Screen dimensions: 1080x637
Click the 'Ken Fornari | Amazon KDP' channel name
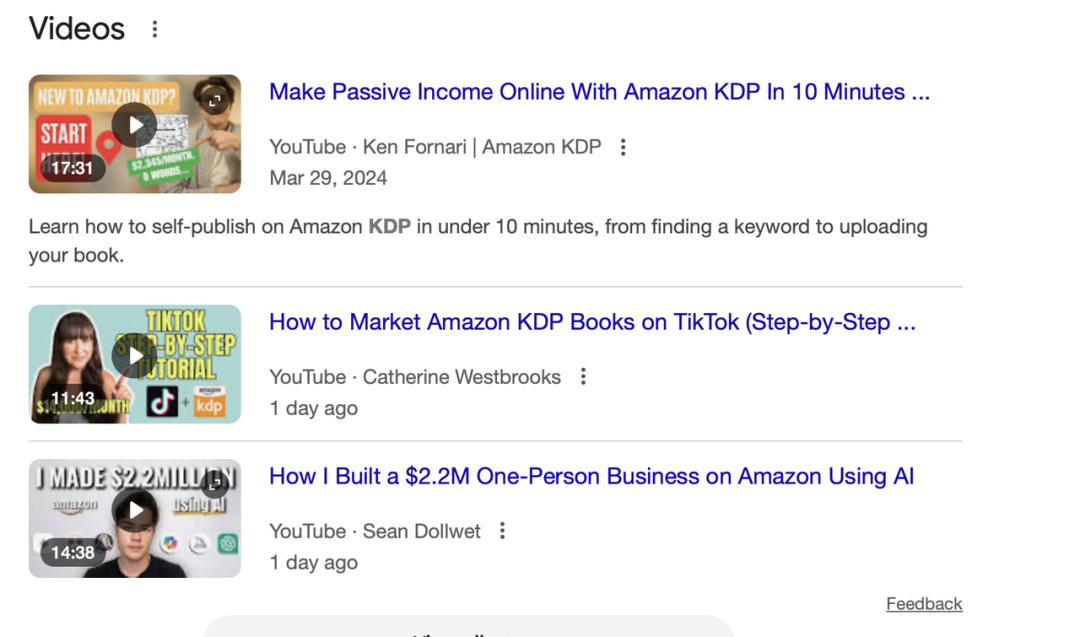[482, 147]
